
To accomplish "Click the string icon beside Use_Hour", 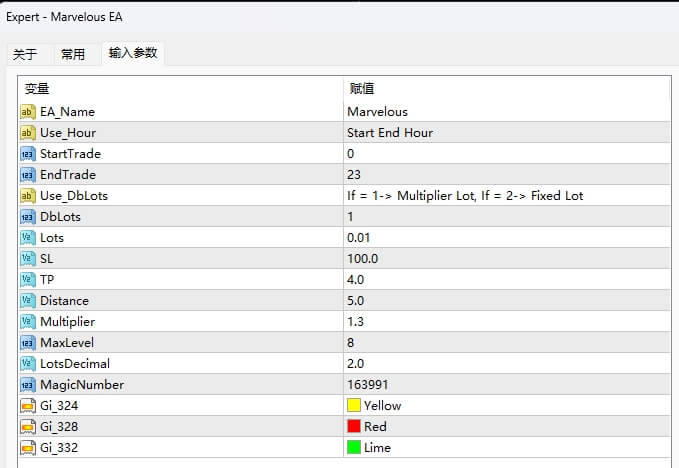I will (28, 133).
